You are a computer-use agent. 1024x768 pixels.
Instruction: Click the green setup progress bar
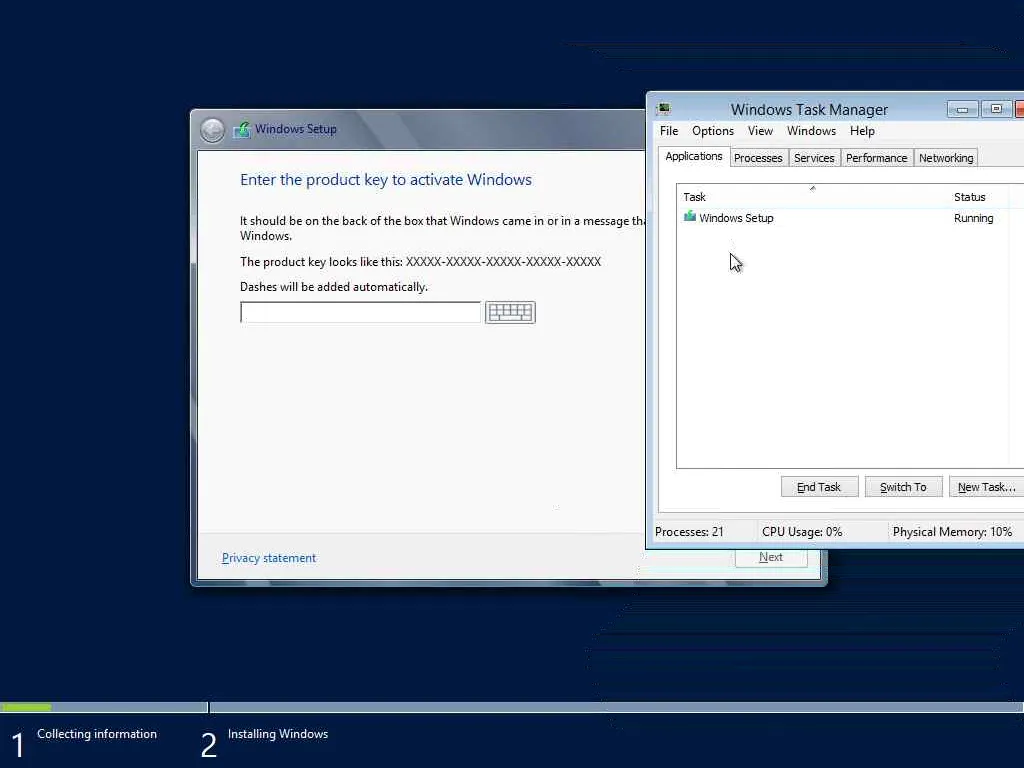point(26,707)
